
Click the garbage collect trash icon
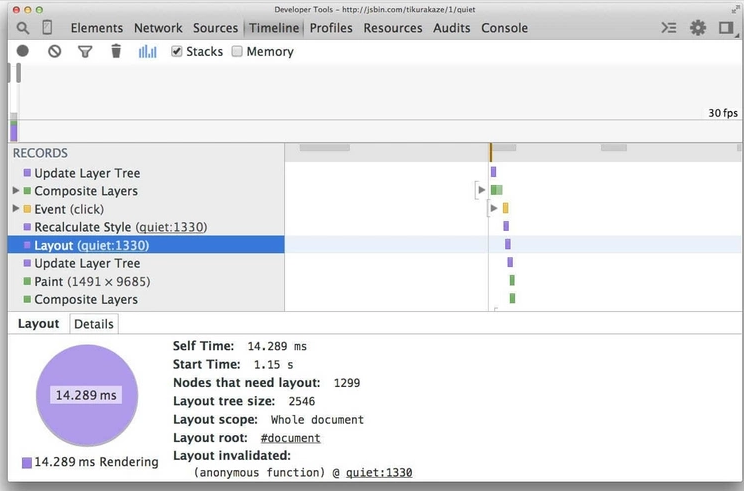coord(116,51)
